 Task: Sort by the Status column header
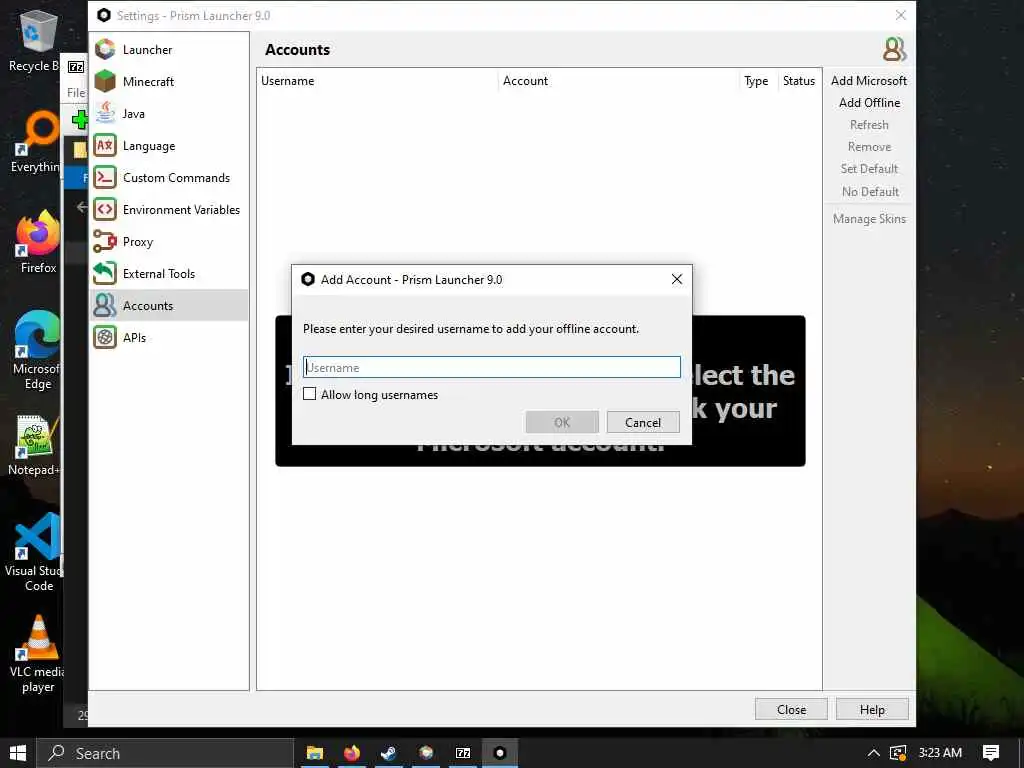tap(799, 80)
